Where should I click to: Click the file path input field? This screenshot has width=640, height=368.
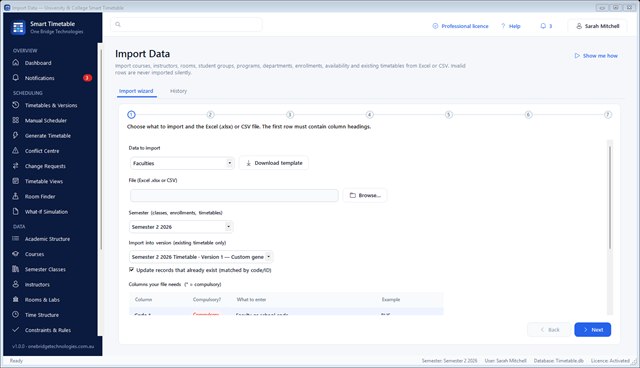pyautogui.click(x=234, y=195)
